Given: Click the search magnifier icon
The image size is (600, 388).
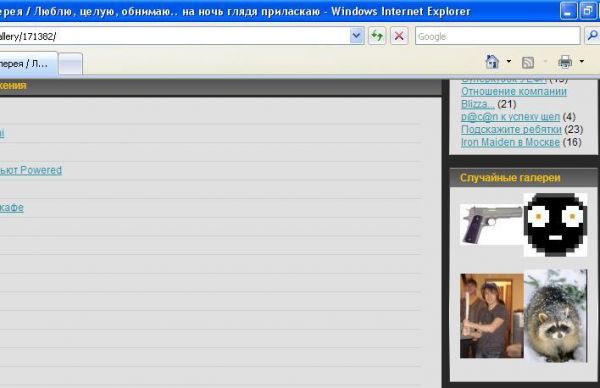Looking at the screenshot, I should click(592, 36).
